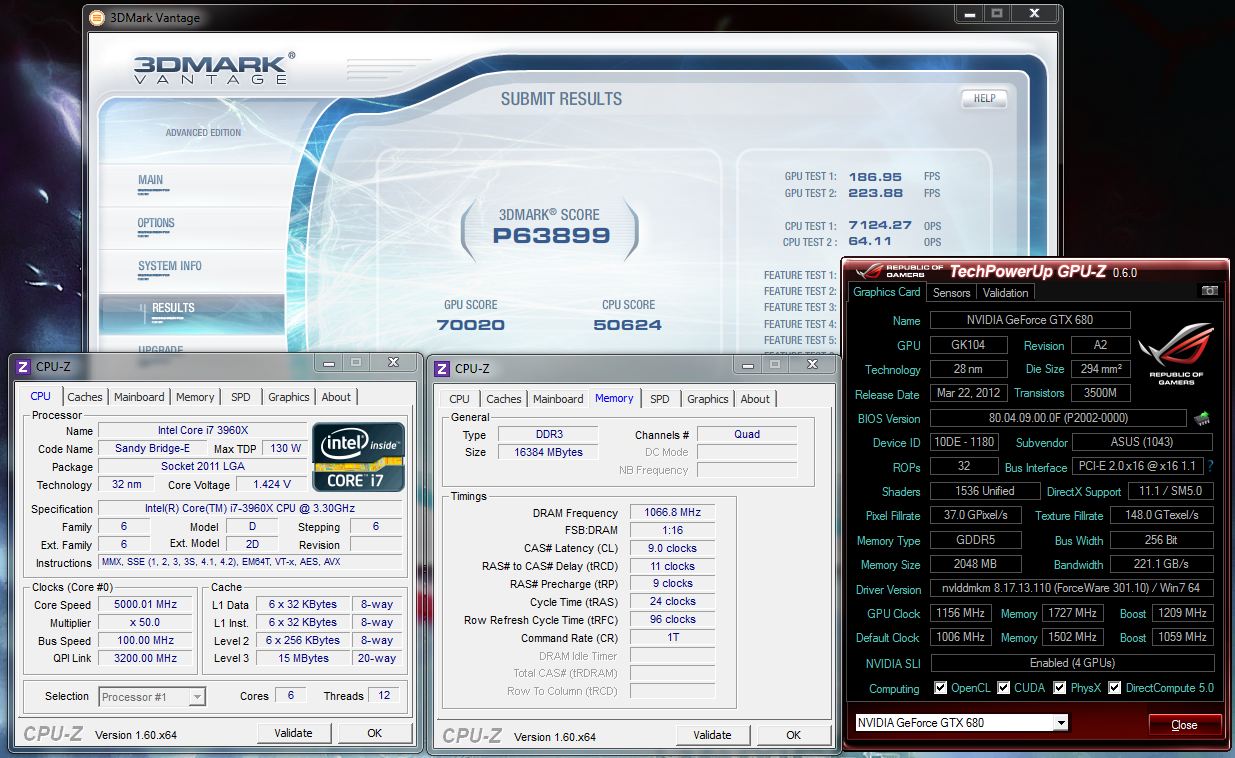Viewport: 1235px width, 758px height.
Task: Click the 3DMark Vantage title bar icon
Action: (95, 17)
